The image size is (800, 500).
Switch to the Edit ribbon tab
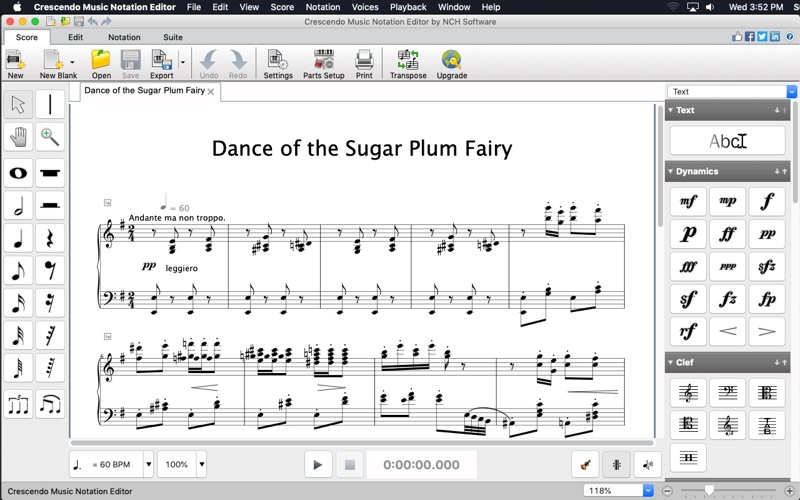tap(76, 37)
